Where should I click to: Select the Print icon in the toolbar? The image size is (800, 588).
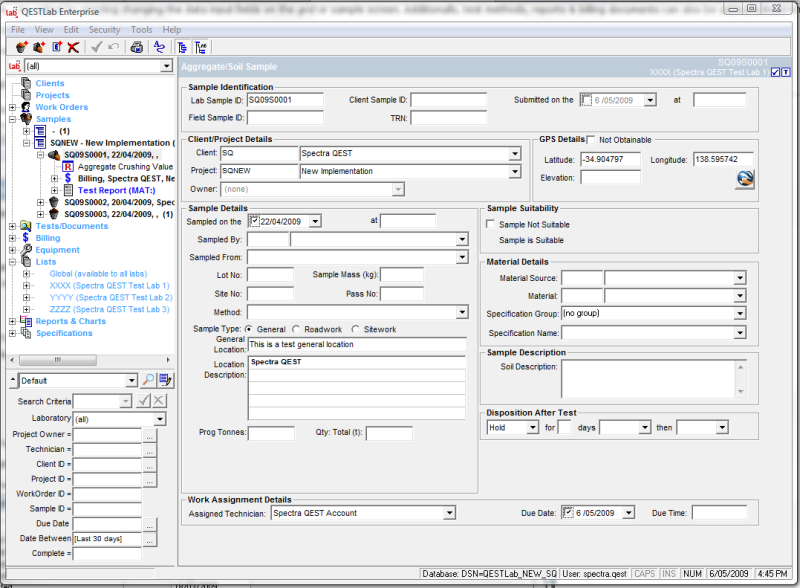[137, 46]
